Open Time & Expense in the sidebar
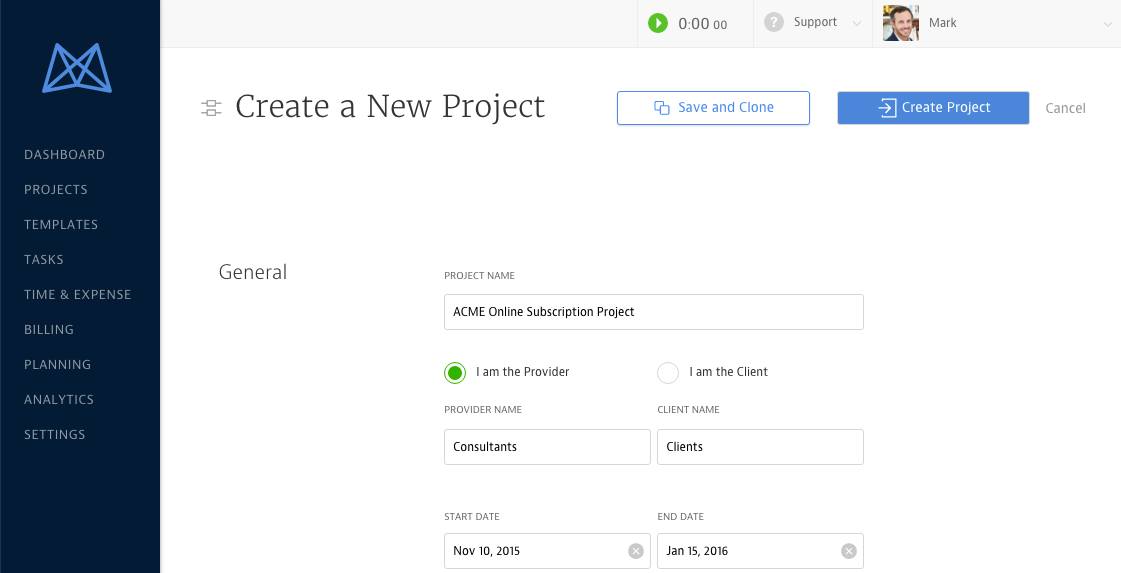The height and width of the screenshot is (573, 1121). click(77, 295)
